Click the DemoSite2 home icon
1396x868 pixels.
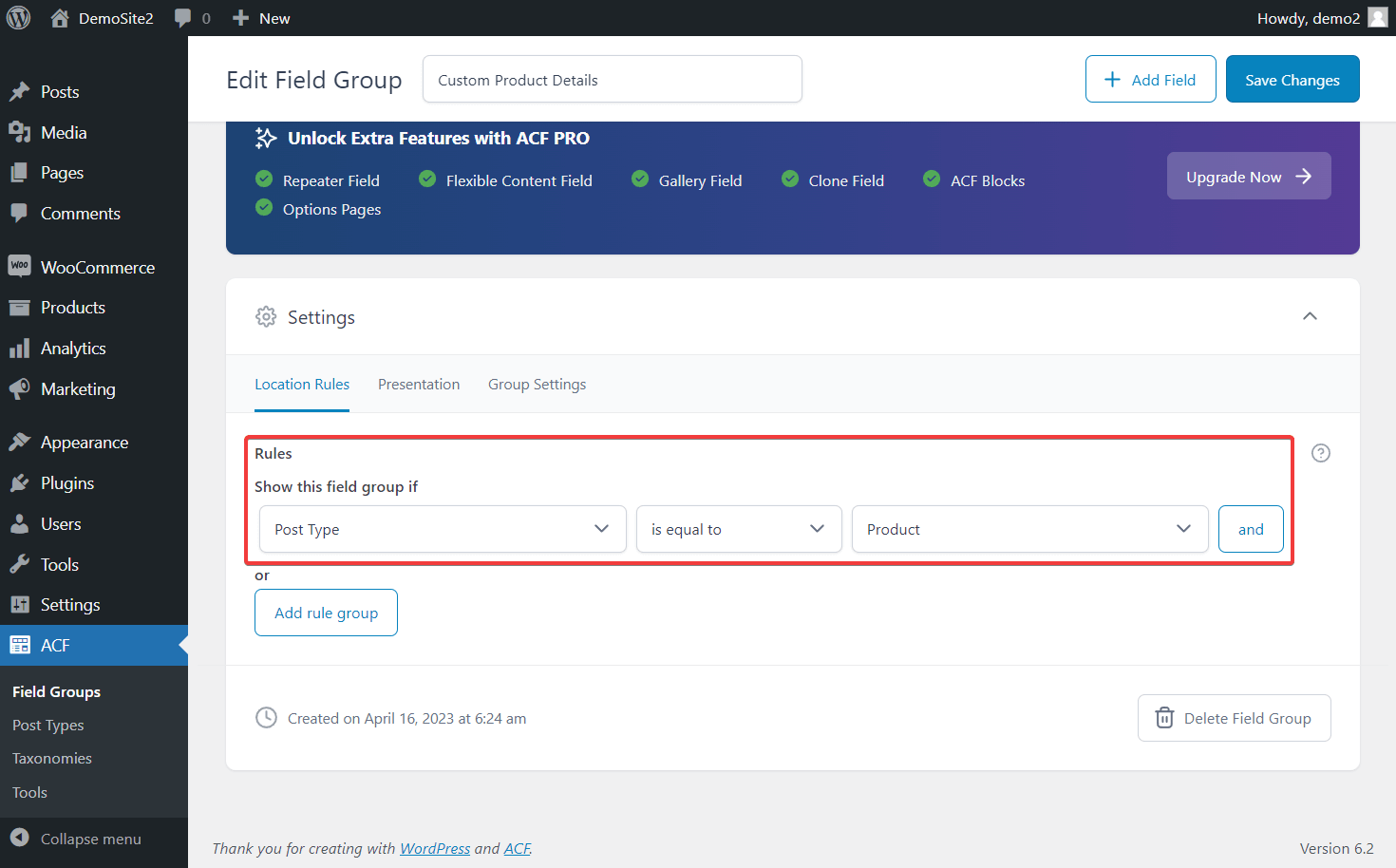point(60,18)
